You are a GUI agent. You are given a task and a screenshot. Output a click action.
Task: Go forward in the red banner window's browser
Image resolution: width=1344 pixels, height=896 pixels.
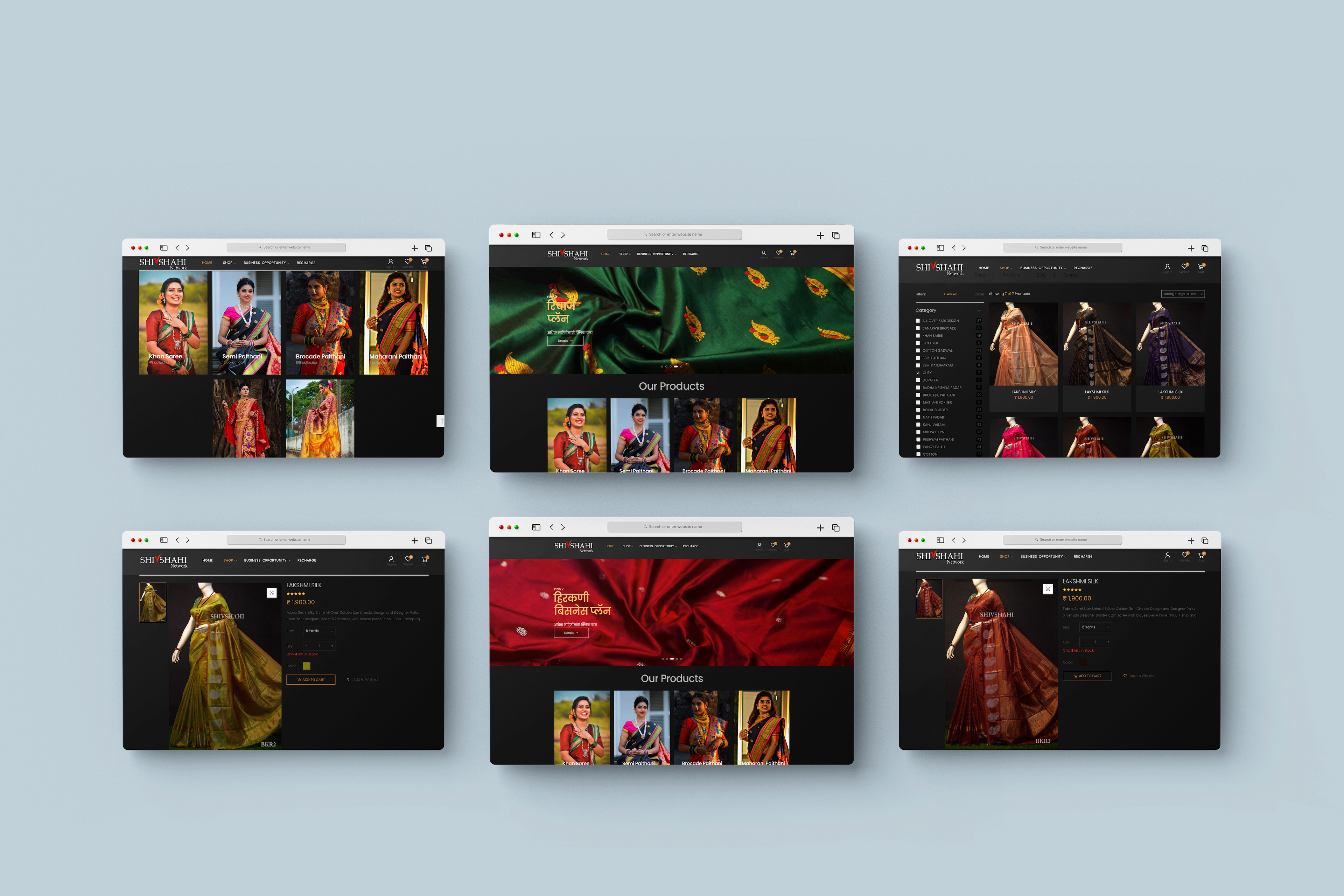[563, 527]
